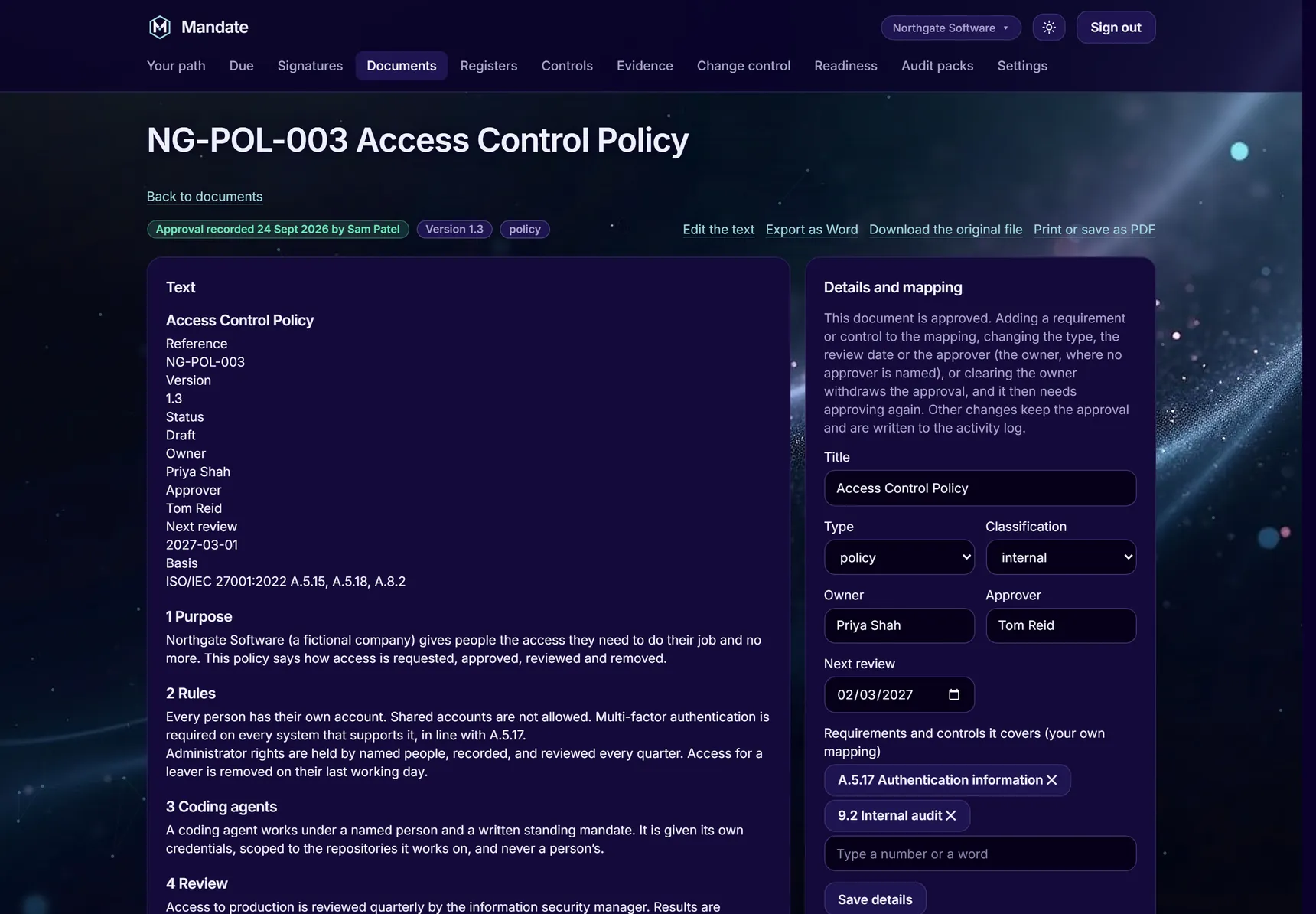
Task: Click the 3 Coding agents heading
Action: [221, 807]
